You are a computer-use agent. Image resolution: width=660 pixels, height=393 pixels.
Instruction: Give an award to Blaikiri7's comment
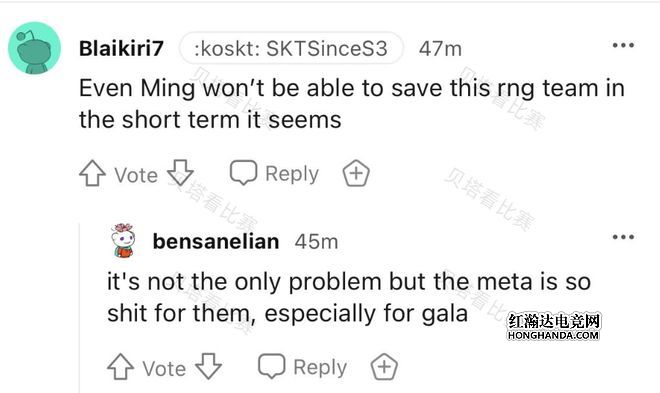(356, 173)
